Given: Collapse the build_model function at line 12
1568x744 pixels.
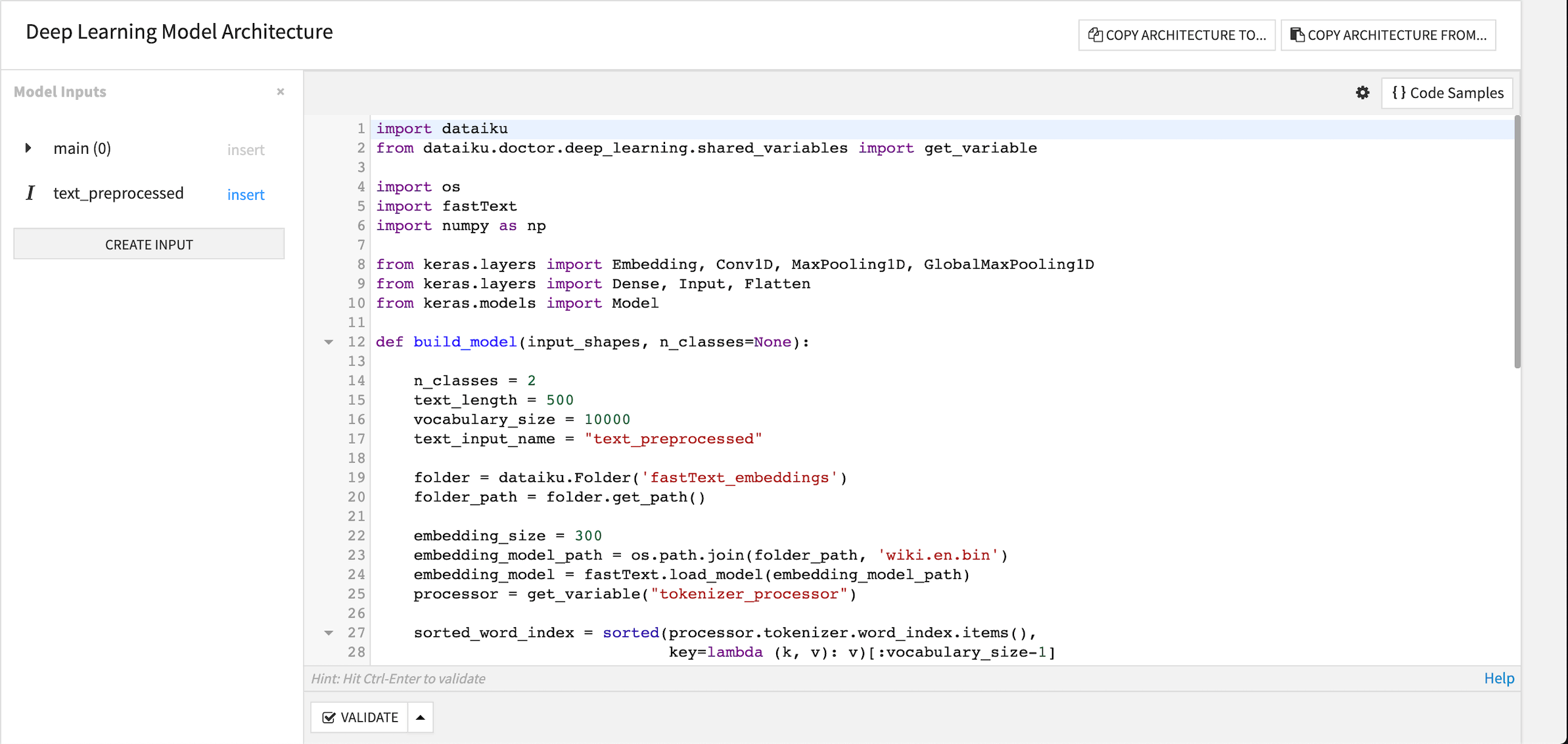Looking at the screenshot, I should [x=329, y=342].
